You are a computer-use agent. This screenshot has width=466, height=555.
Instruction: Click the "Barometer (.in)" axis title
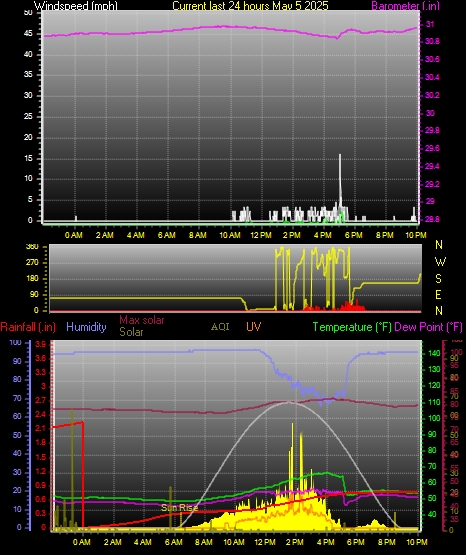click(x=405, y=6)
